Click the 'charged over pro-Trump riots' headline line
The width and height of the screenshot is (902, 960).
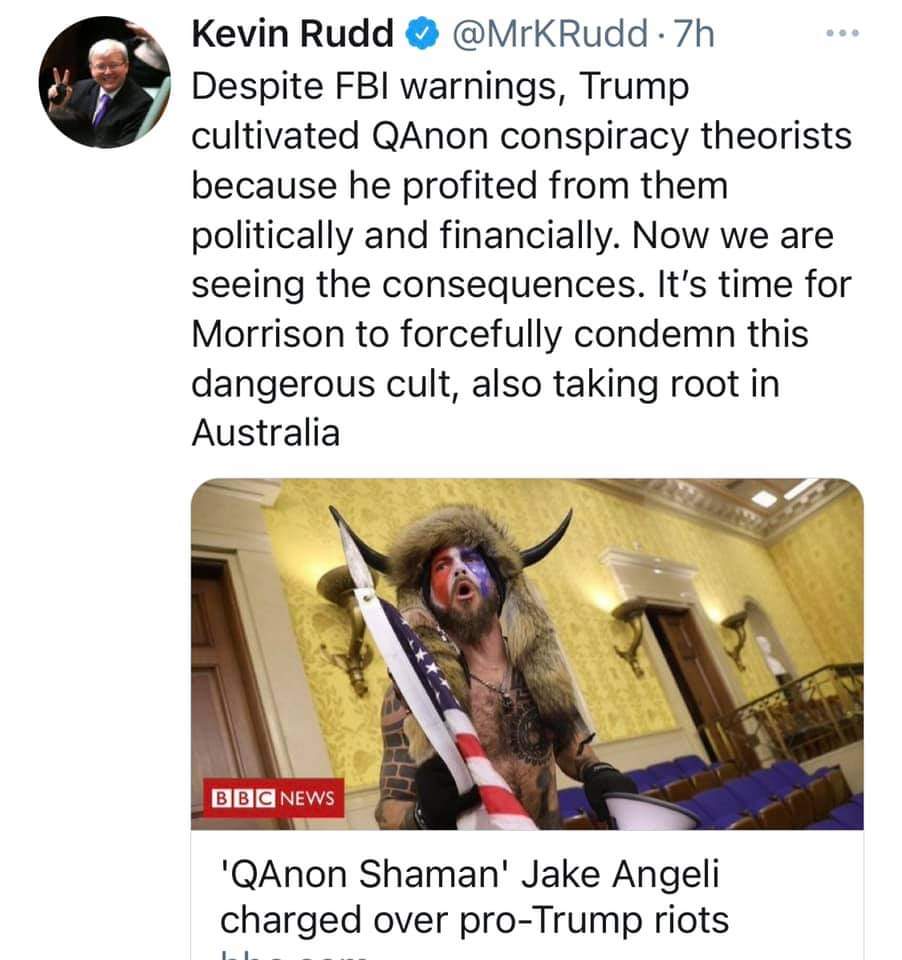(475, 920)
